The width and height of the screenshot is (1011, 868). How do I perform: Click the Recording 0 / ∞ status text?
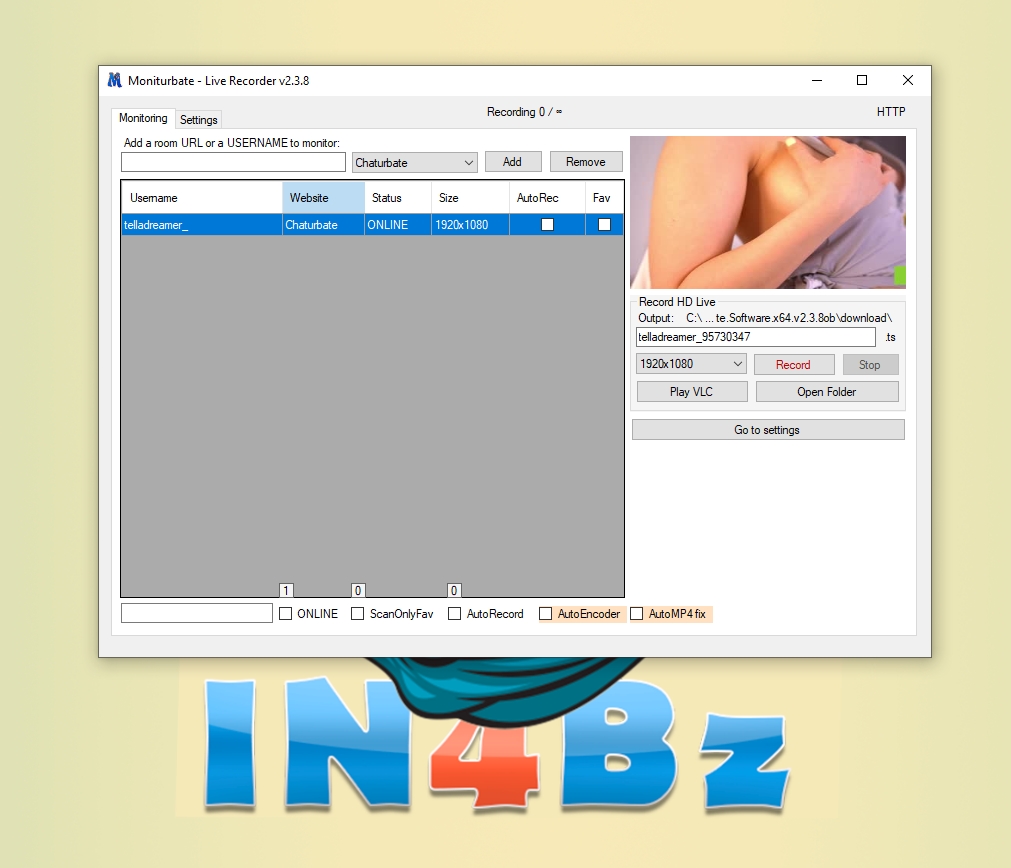coord(524,112)
